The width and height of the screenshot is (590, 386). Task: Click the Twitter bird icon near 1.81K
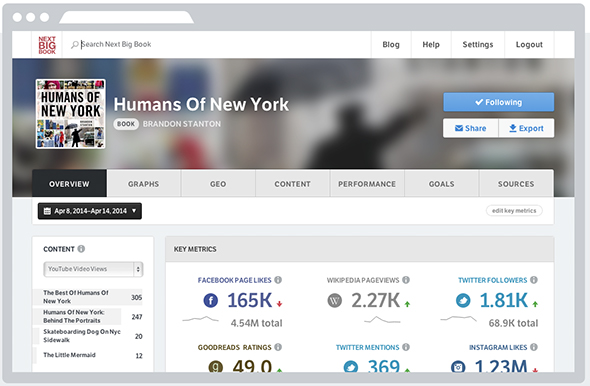coord(463,300)
